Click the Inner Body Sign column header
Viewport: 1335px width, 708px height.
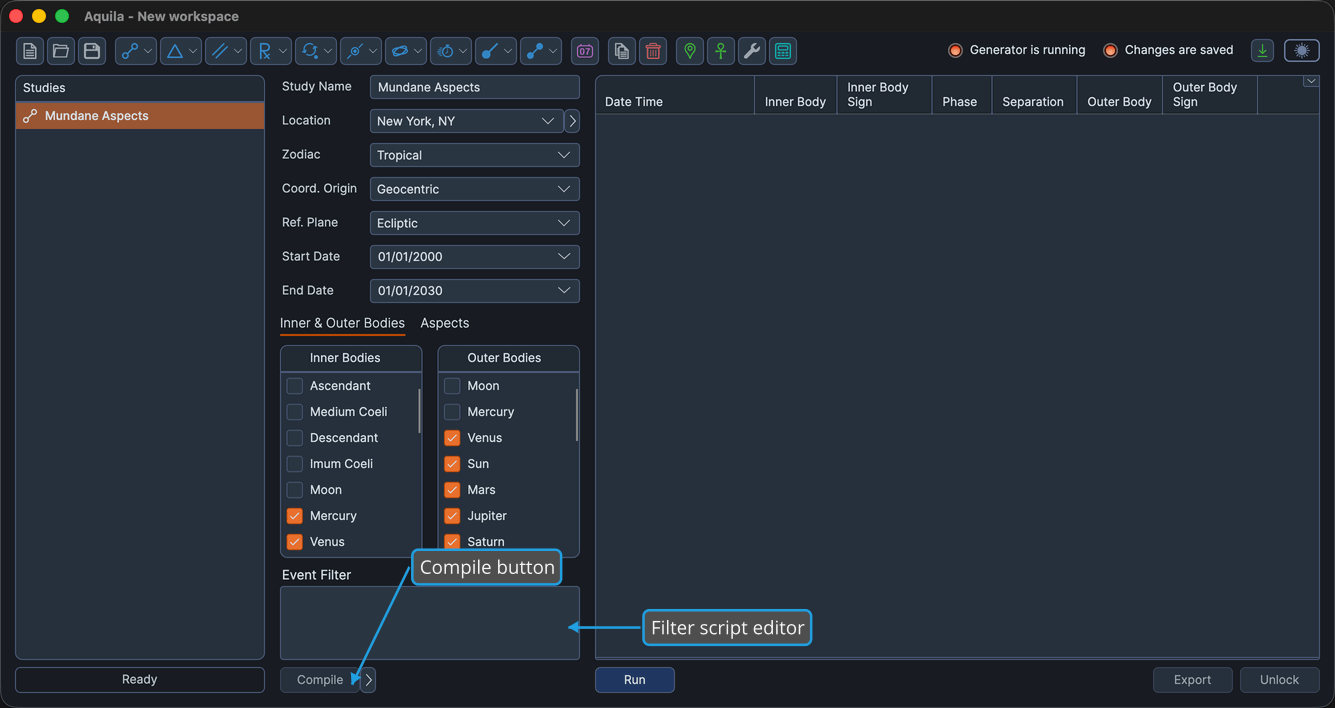tap(884, 95)
